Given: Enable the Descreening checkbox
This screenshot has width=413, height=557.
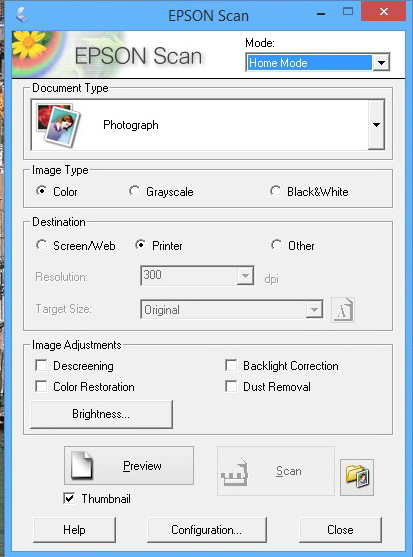Looking at the screenshot, I should 42,366.
